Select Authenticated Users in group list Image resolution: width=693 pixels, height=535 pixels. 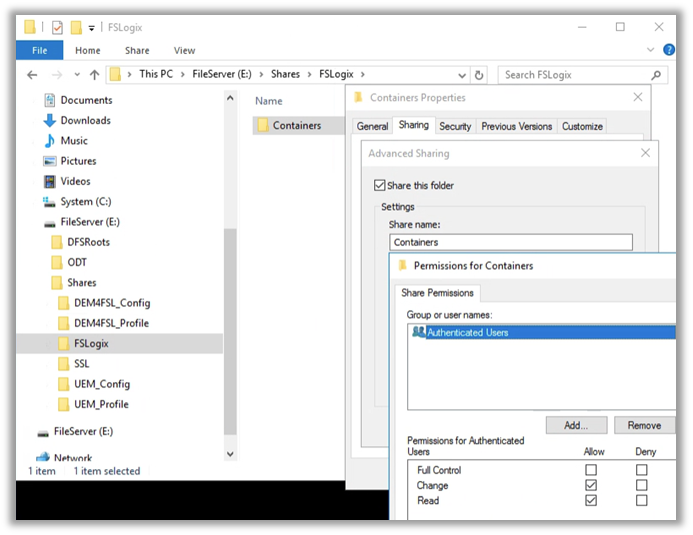click(467, 332)
